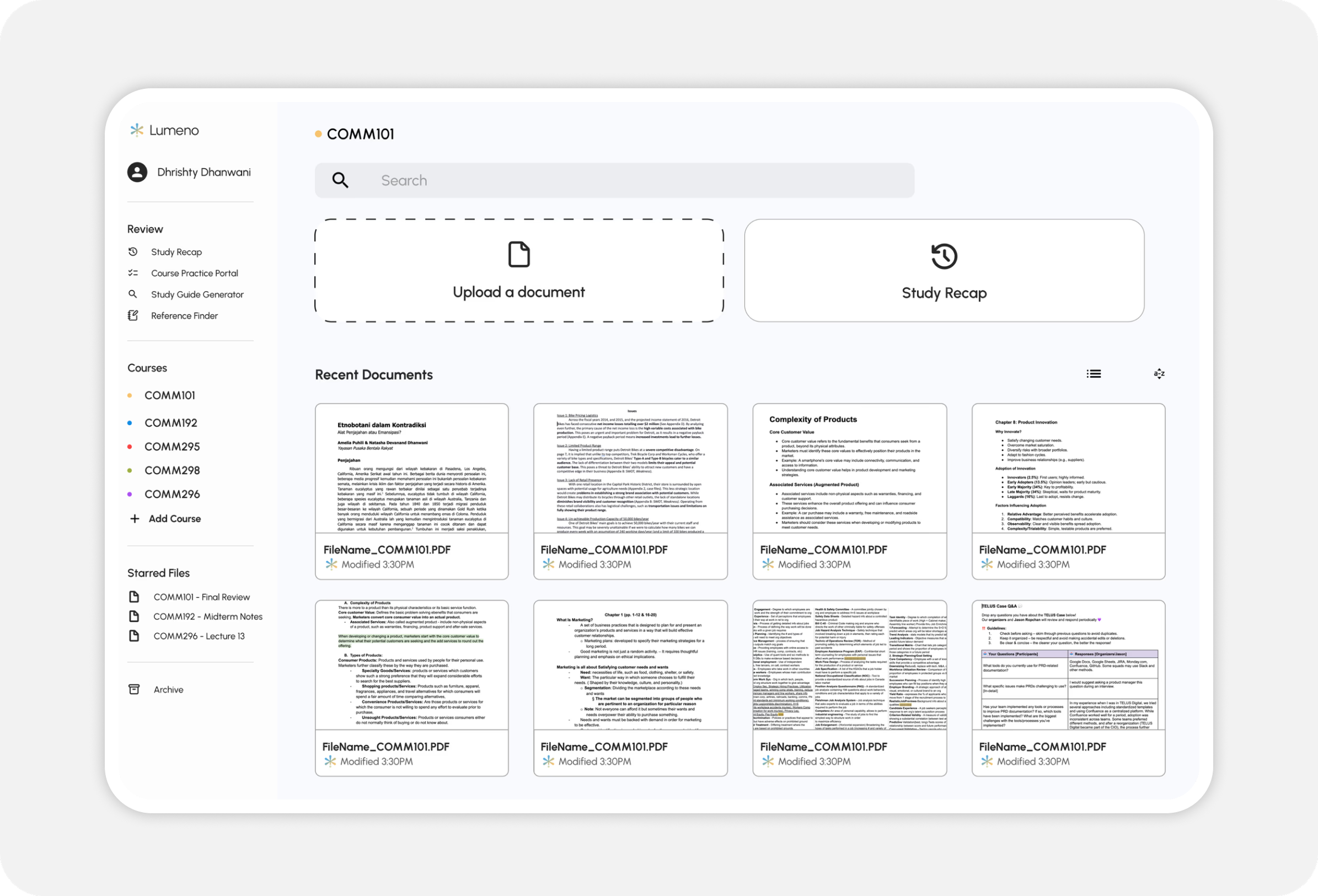Sort documents with the a-z icon
Viewport: 1318px width, 896px height.
click(x=1159, y=374)
